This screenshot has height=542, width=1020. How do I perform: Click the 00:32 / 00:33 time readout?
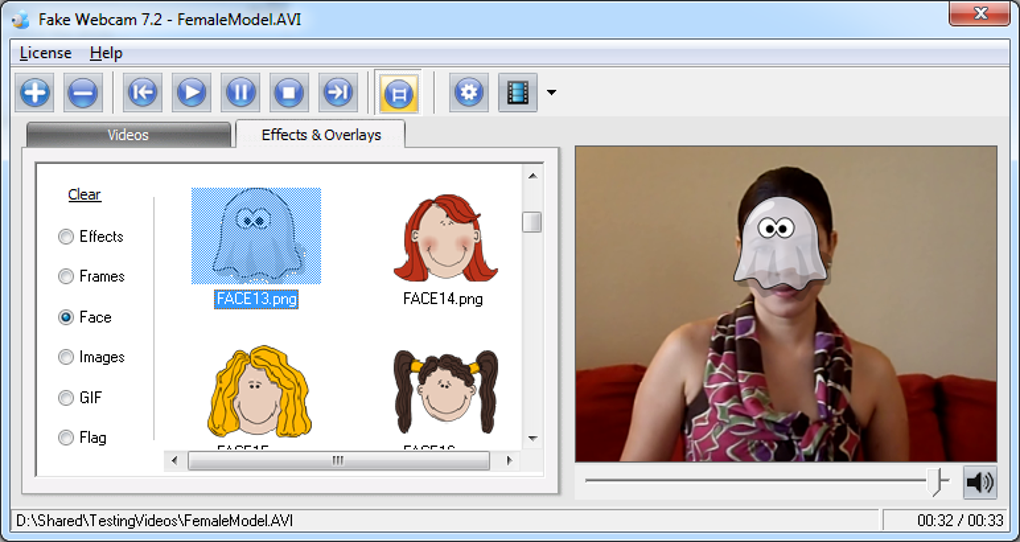pyautogui.click(x=960, y=521)
